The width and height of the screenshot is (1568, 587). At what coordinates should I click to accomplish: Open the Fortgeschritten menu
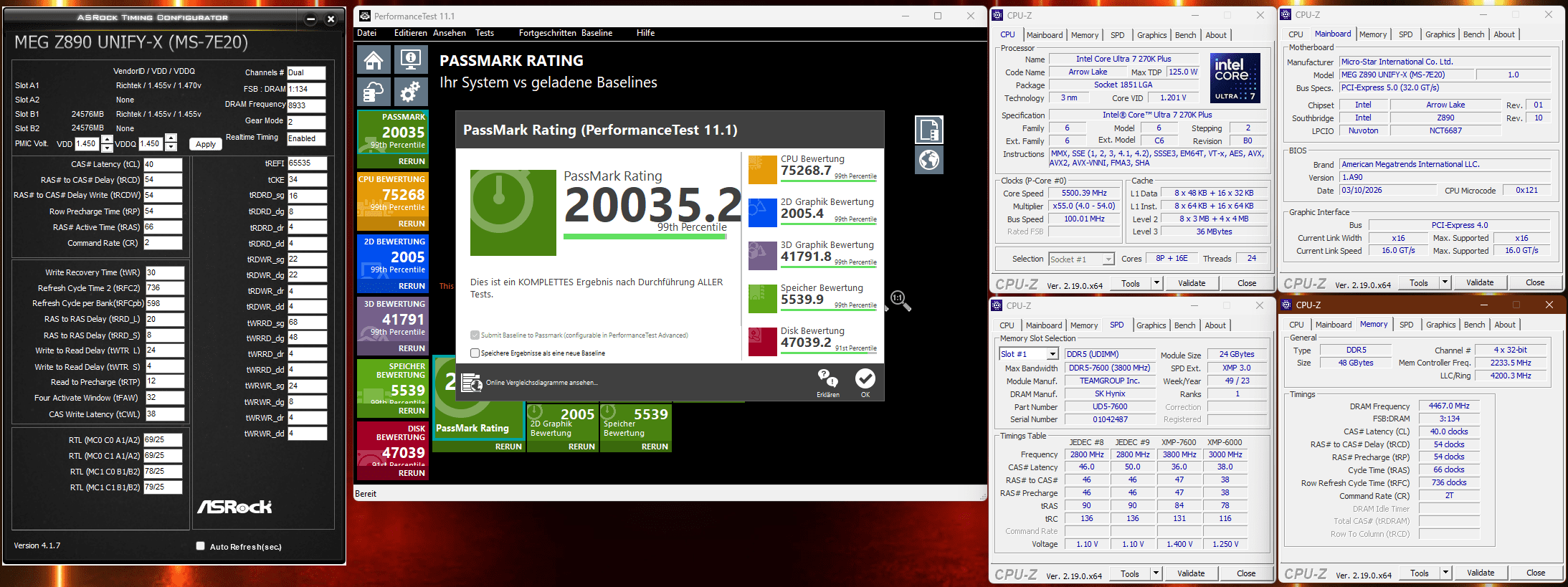coord(547,33)
